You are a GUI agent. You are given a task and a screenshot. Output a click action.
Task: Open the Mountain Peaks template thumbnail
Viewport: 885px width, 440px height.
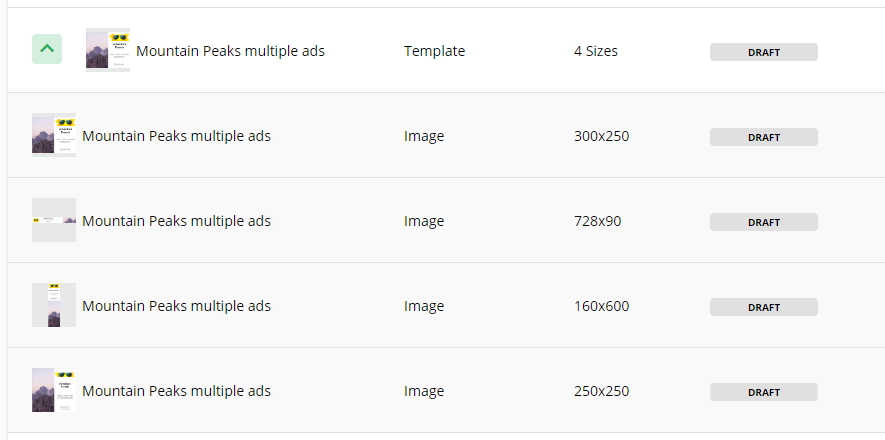click(107, 50)
